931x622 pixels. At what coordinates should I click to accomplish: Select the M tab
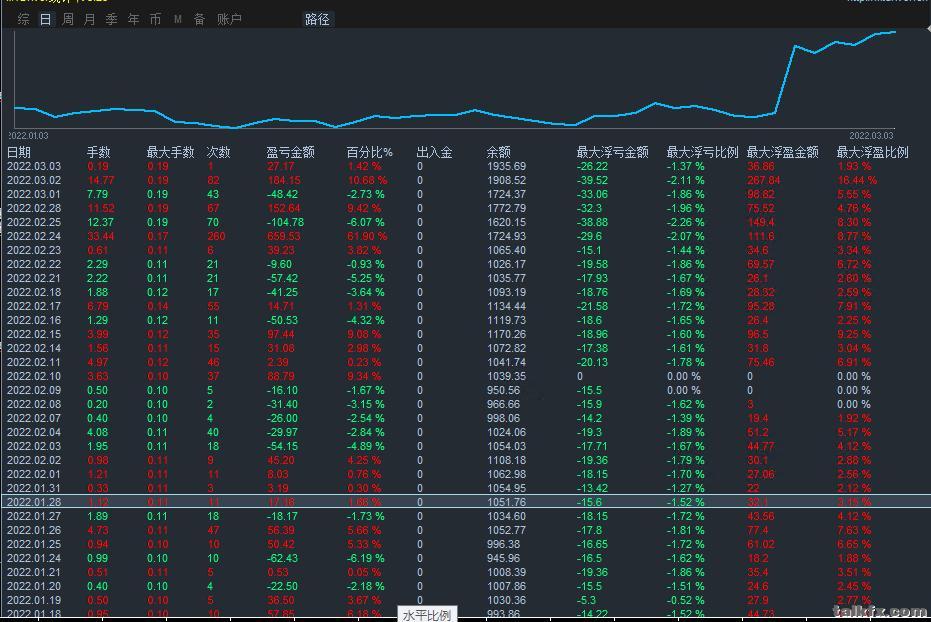point(178,19)
